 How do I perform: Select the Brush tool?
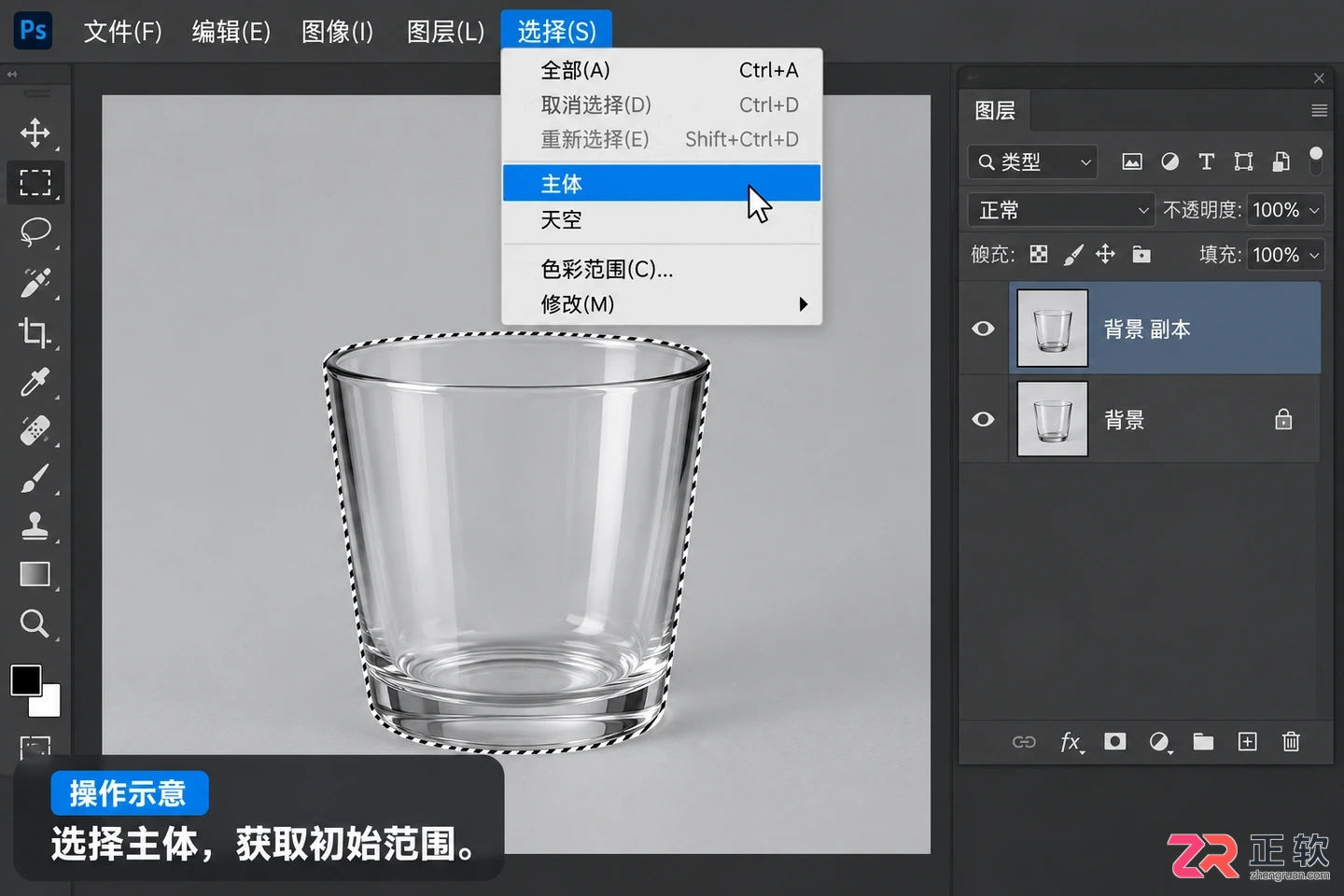click(x=35, y=480)
